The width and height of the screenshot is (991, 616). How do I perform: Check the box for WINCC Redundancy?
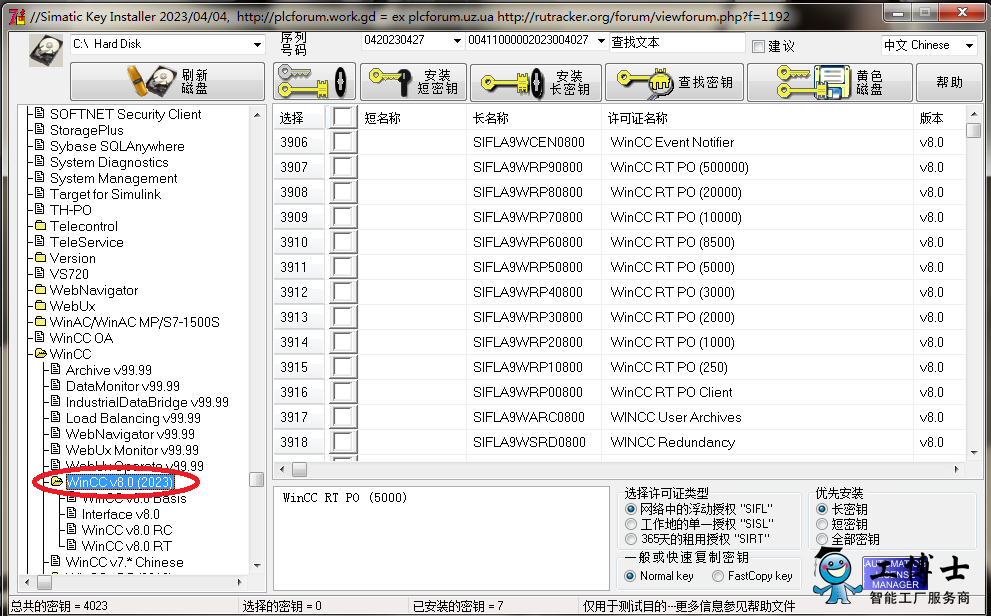pos(342,442)
